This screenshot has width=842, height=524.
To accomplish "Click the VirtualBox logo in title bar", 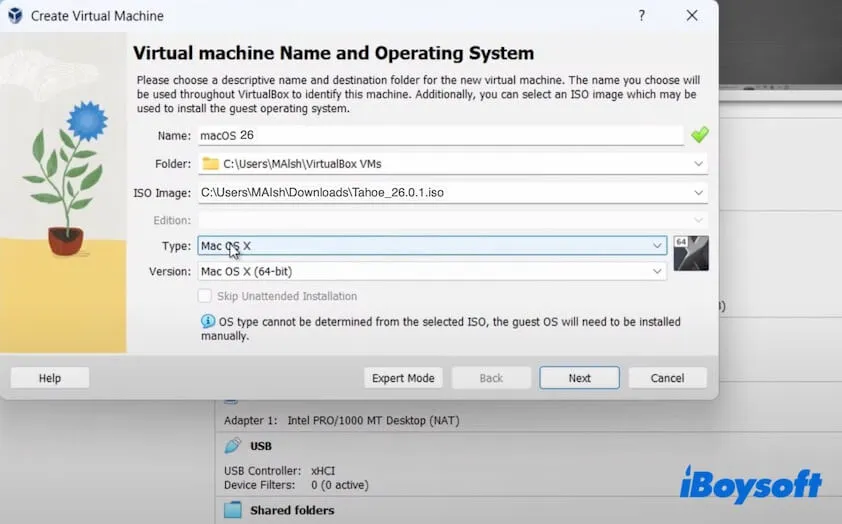I will coord(15,16).
